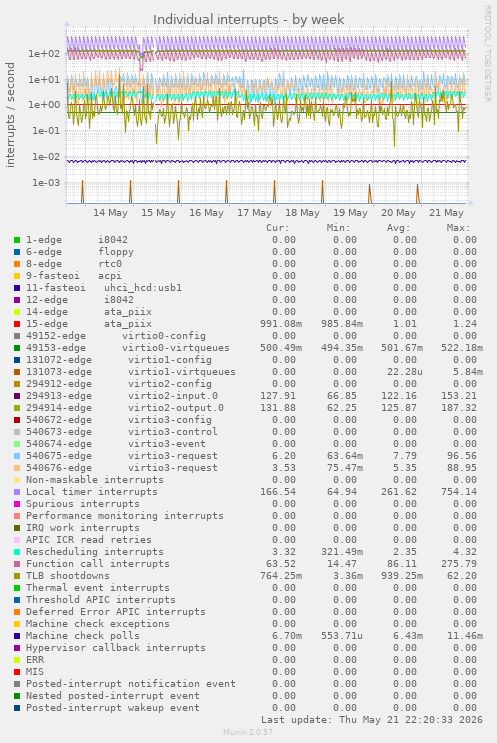497x743 pixels.
Task: Click the RRDTOOL / TOBI OETIKER watermark
Action: pyautogui.click(x=487, y=54)
